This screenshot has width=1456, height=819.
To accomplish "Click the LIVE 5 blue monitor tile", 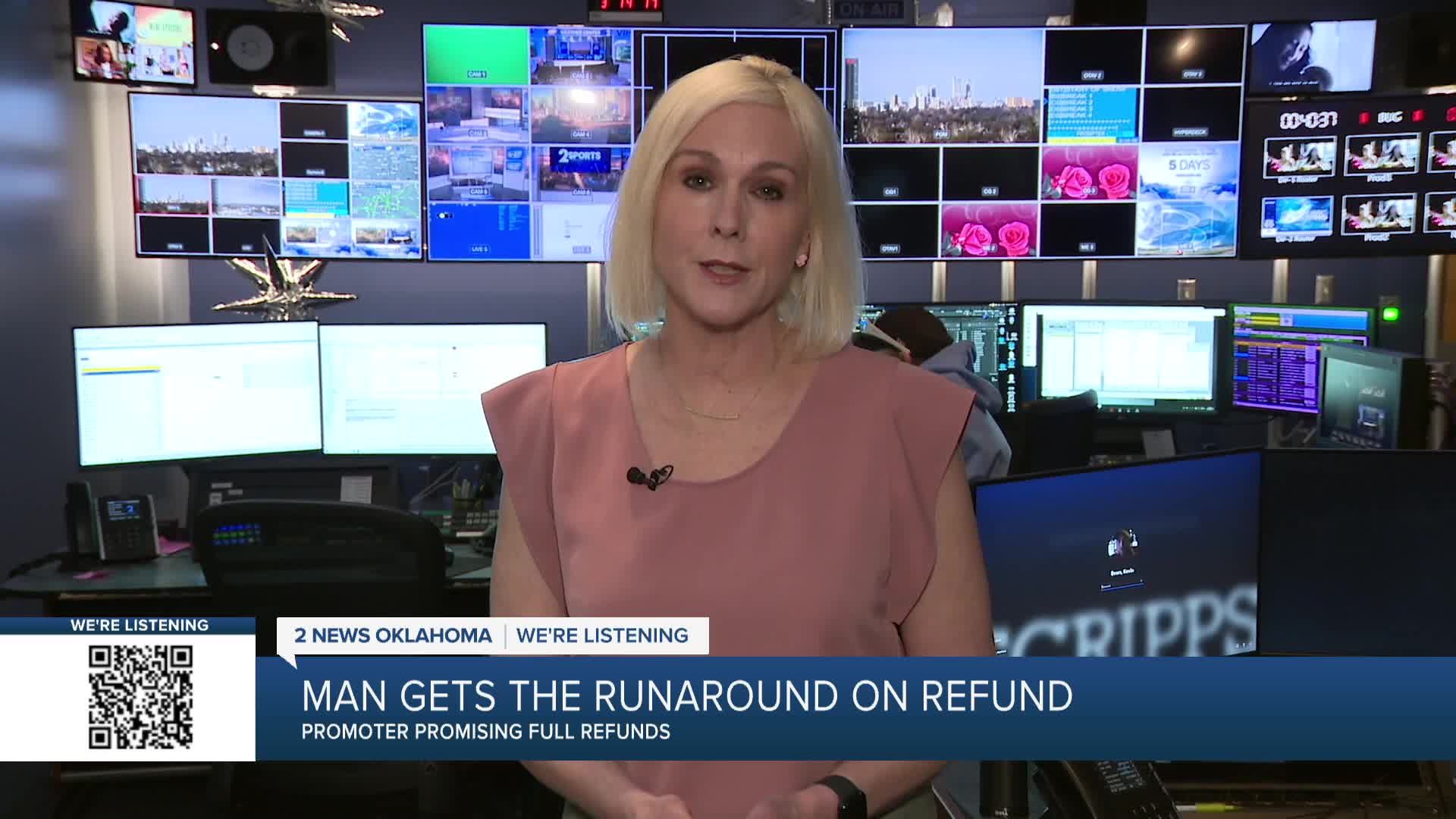I will 479,231.
